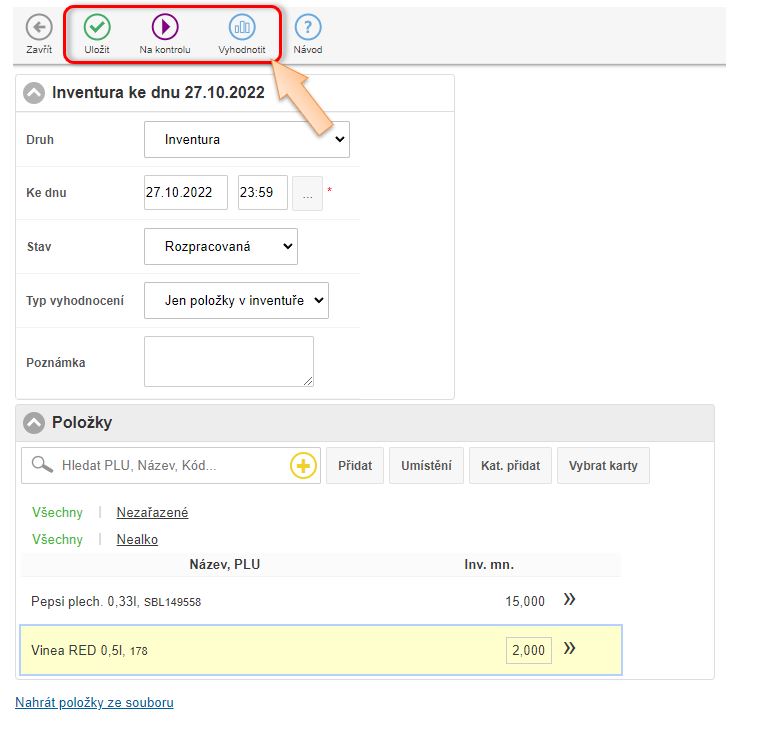Filter items by Nealko category
This screenshot has width=762, height=738.
tap(137, 539)
